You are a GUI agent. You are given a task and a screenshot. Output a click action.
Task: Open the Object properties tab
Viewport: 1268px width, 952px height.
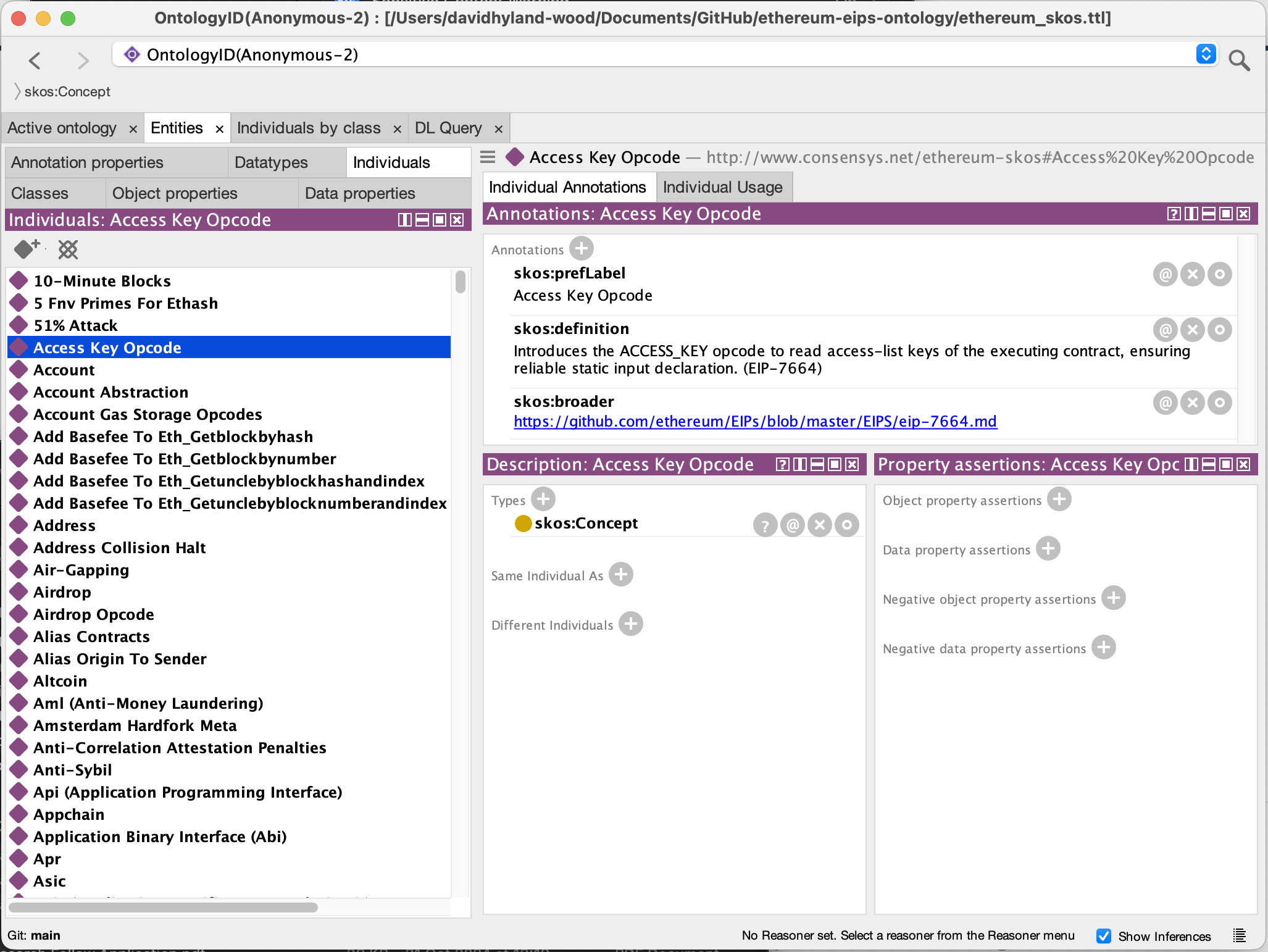(202, 193)
